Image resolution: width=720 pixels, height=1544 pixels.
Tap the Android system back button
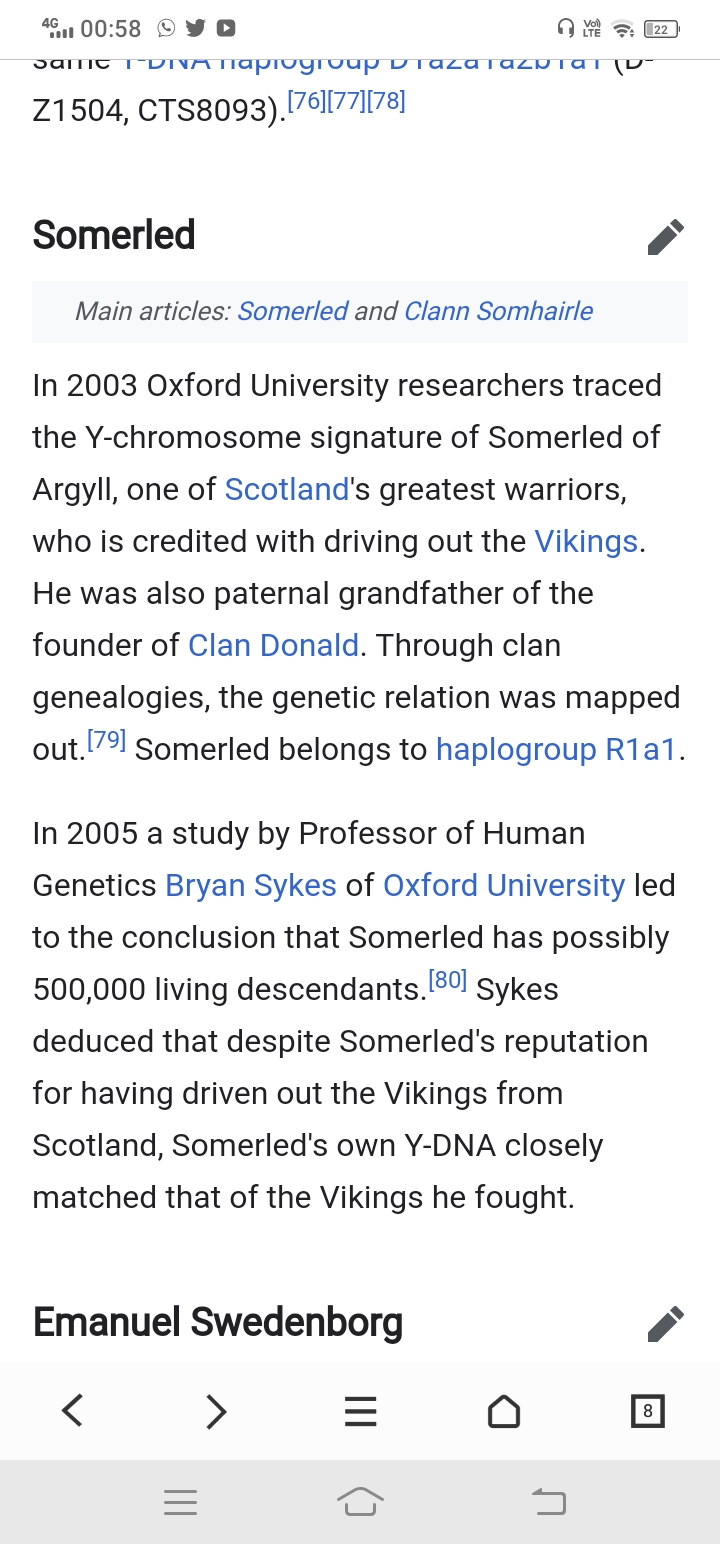click(x=548, y=1501)
